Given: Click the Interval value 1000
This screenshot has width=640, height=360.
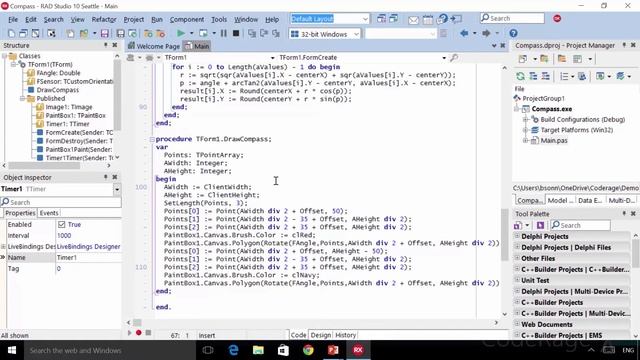Looking at the screenshot, I should [x=64, y=236].
